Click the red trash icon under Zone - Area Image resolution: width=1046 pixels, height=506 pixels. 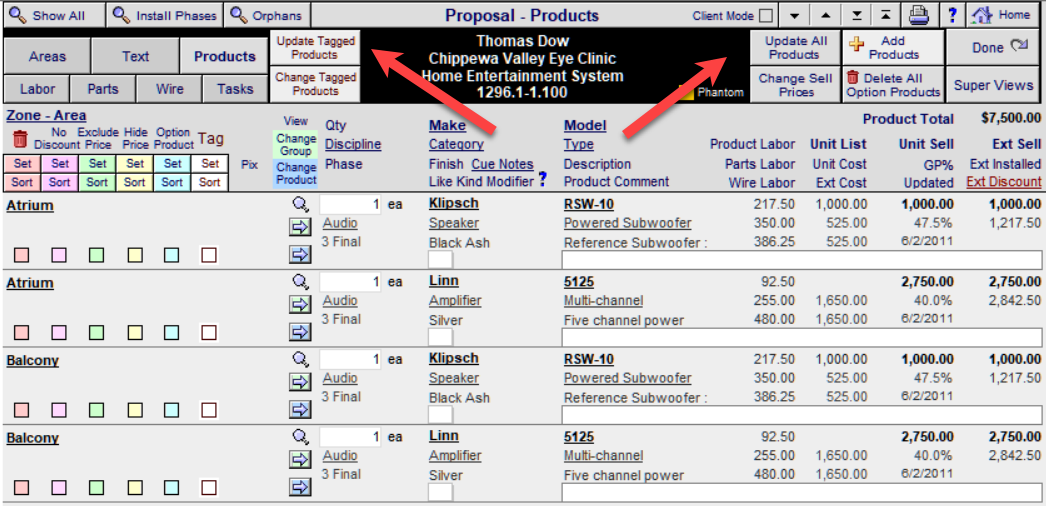(21, 139)
